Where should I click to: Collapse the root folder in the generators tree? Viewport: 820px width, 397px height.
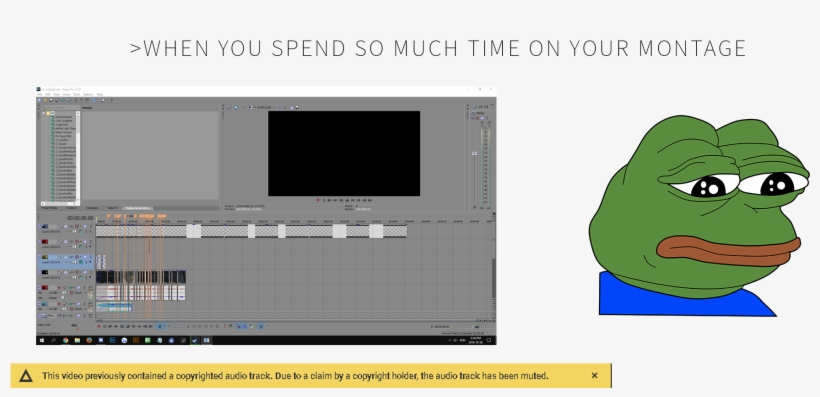tap(43, 113)
